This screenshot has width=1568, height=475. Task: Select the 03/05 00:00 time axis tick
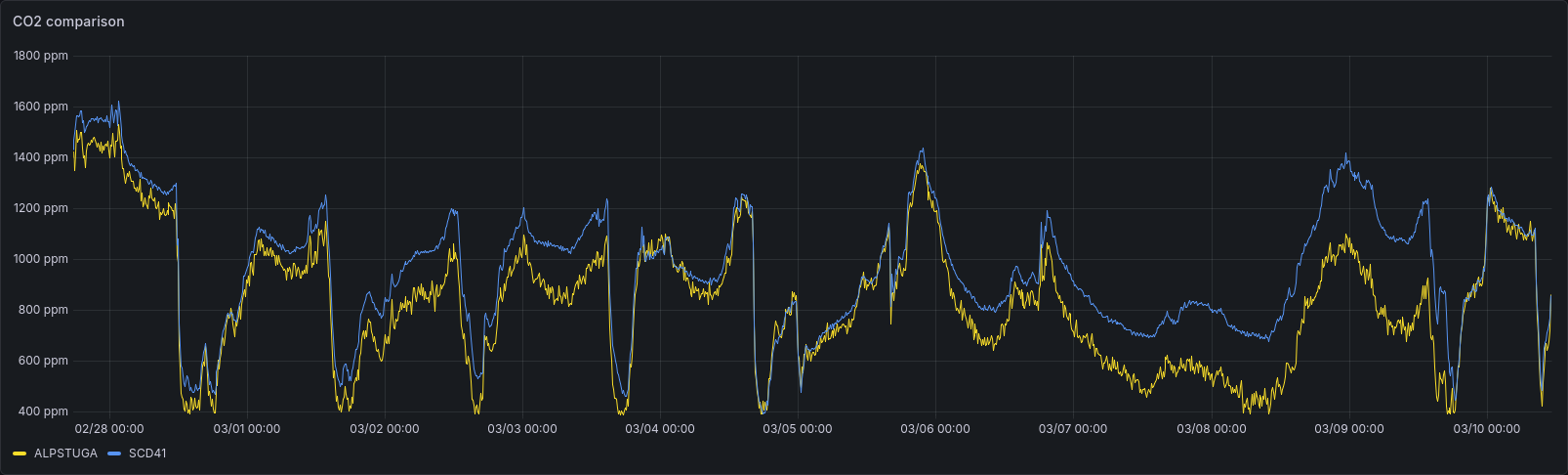[798, 428]
